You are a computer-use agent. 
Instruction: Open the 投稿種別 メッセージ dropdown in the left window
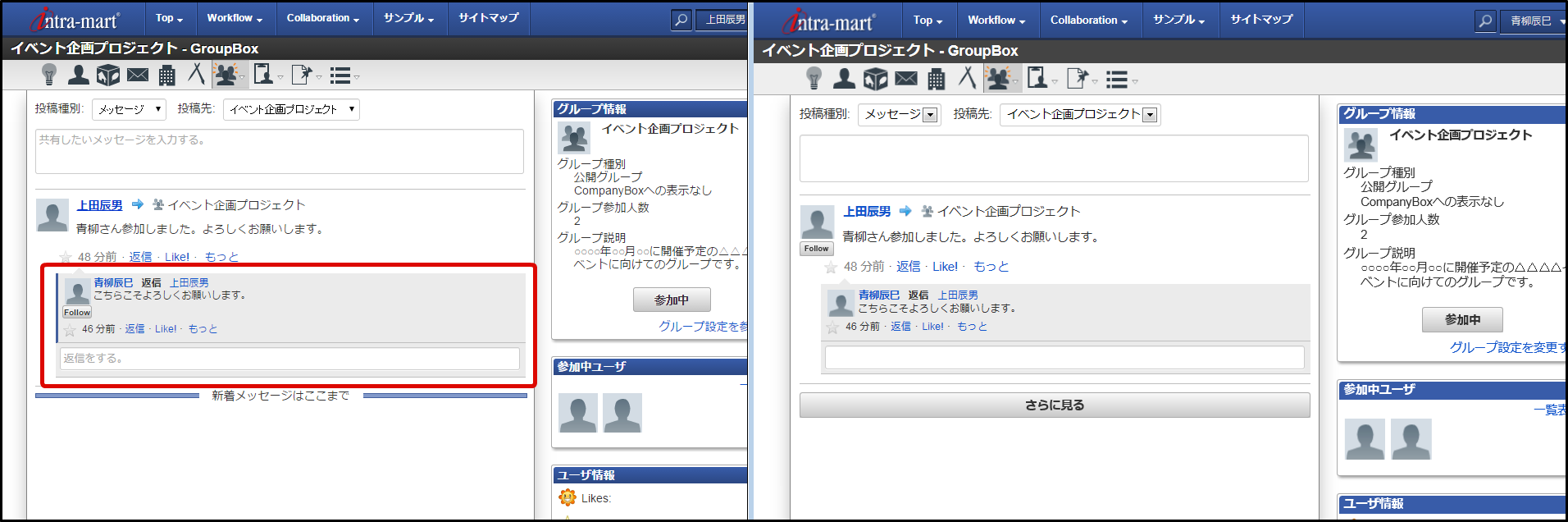(x=129, y=109)
